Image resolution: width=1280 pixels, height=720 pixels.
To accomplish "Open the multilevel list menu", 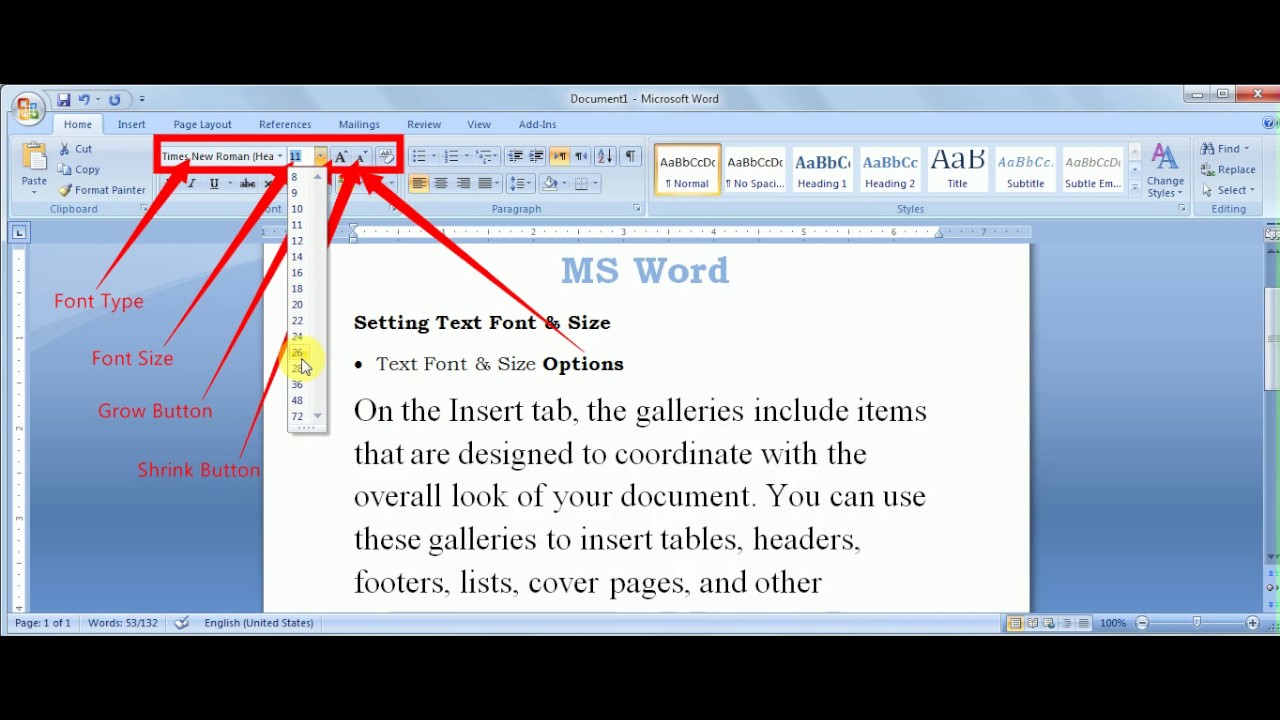I will (x=485, y=156).
